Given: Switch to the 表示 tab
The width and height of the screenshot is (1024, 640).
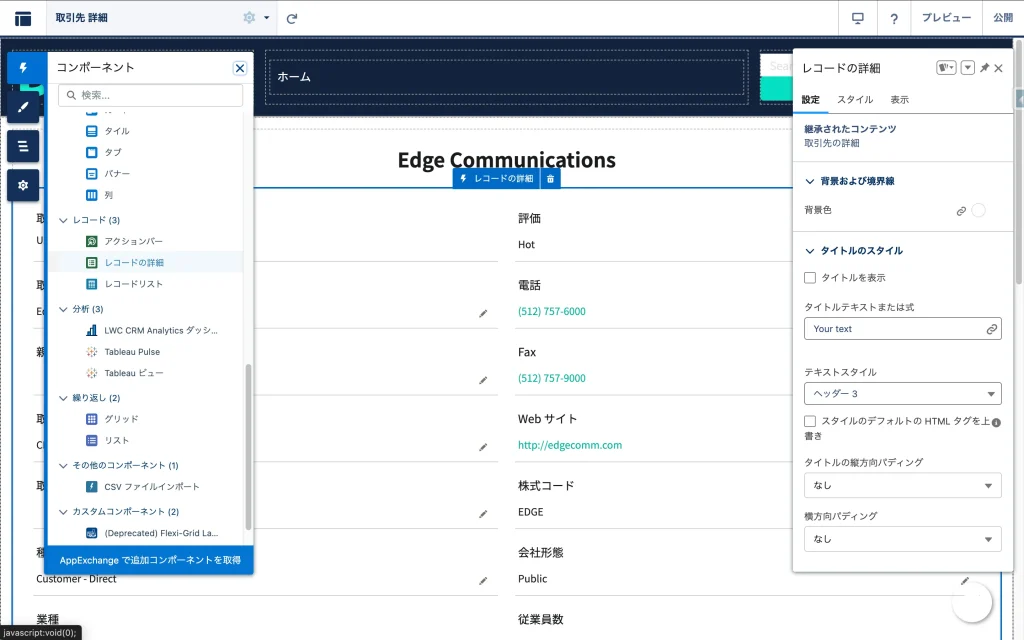Looking at the screenshot, I should (899, 100).
